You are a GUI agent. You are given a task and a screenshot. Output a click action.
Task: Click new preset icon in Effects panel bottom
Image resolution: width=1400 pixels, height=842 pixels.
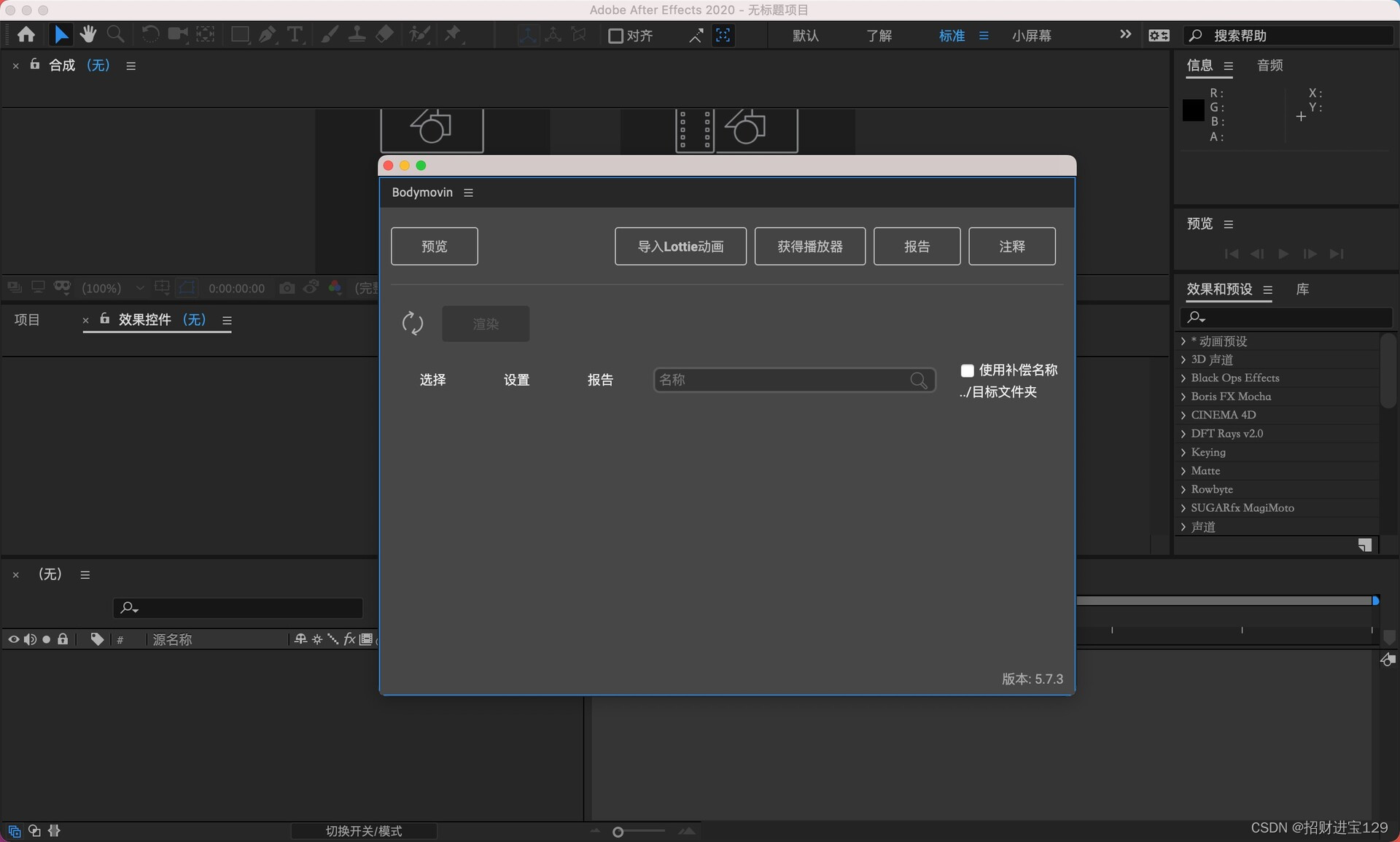click(x=1365, y=545)
